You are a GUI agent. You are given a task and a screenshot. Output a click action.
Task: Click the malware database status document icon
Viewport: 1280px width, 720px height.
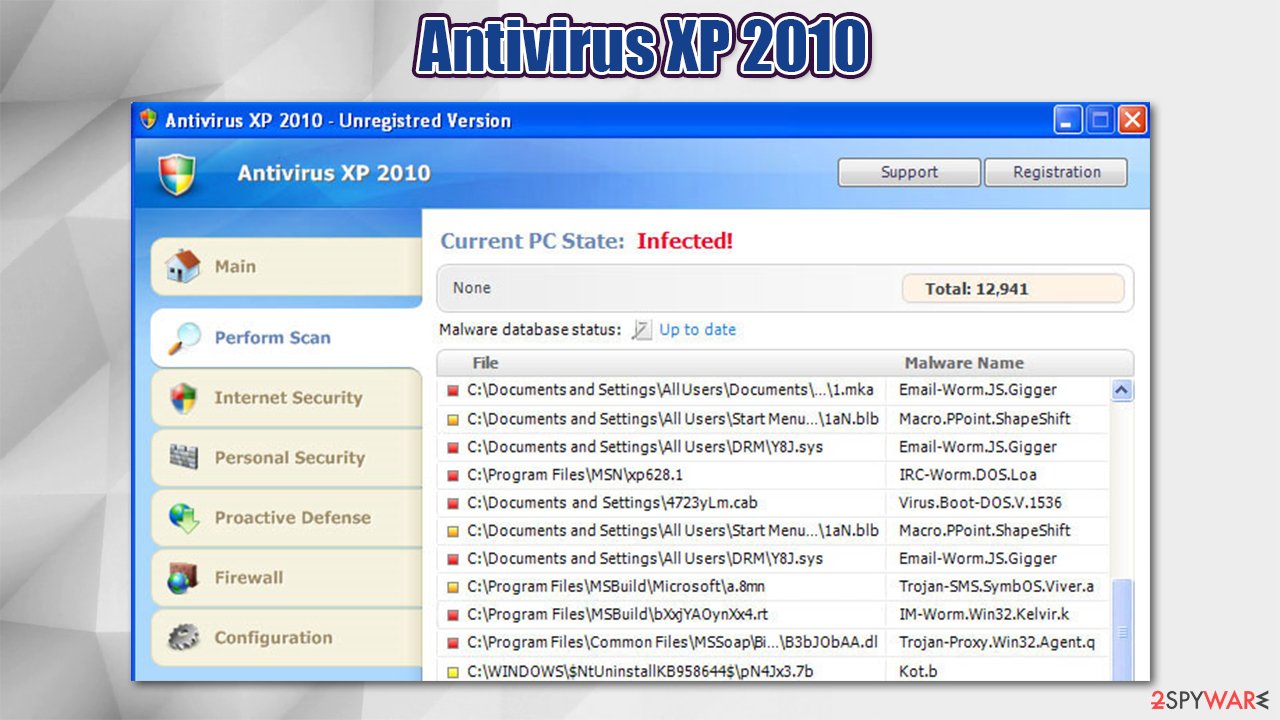tap(642, 330)
